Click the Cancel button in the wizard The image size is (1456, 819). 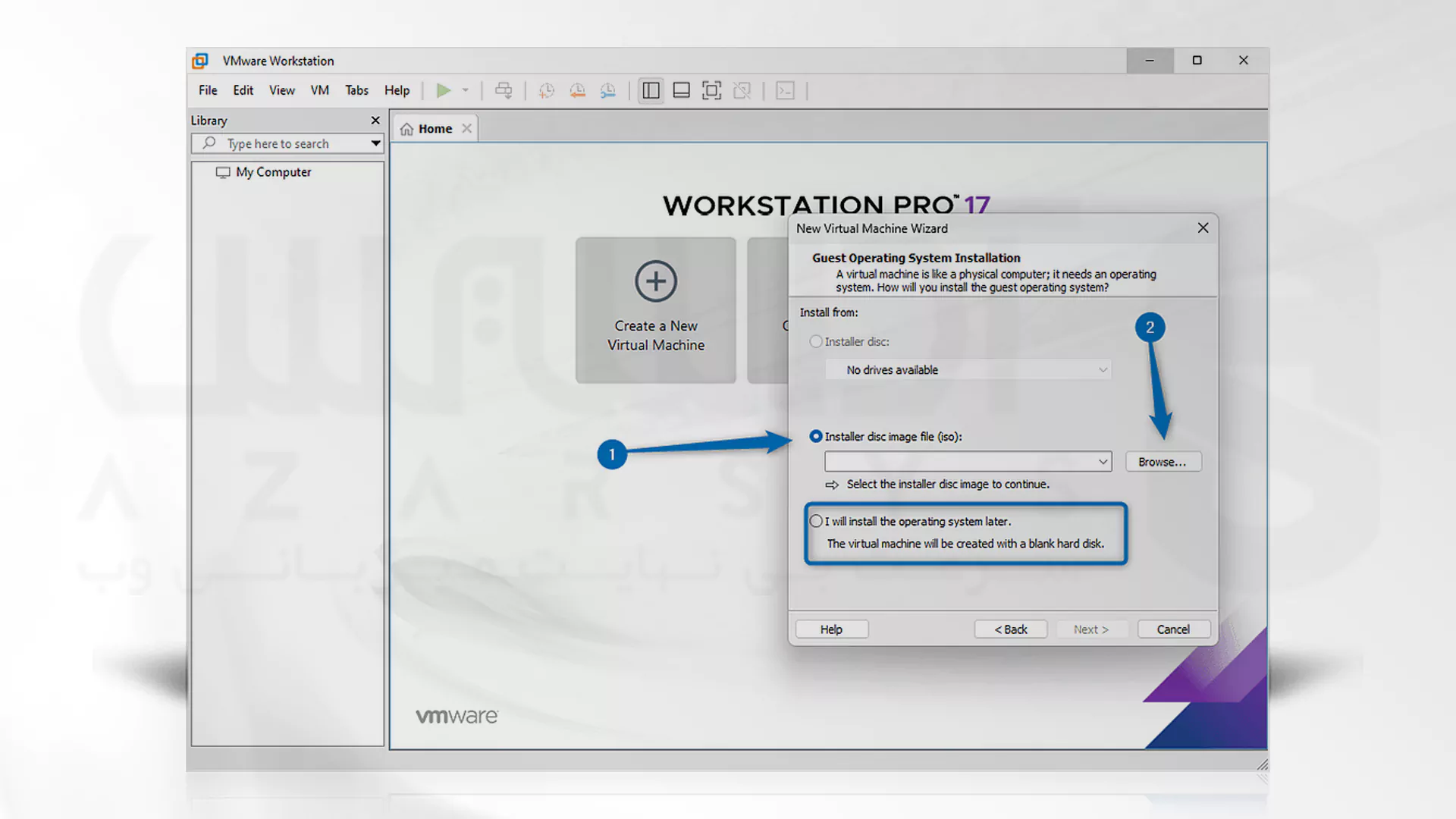point(1173,629)
